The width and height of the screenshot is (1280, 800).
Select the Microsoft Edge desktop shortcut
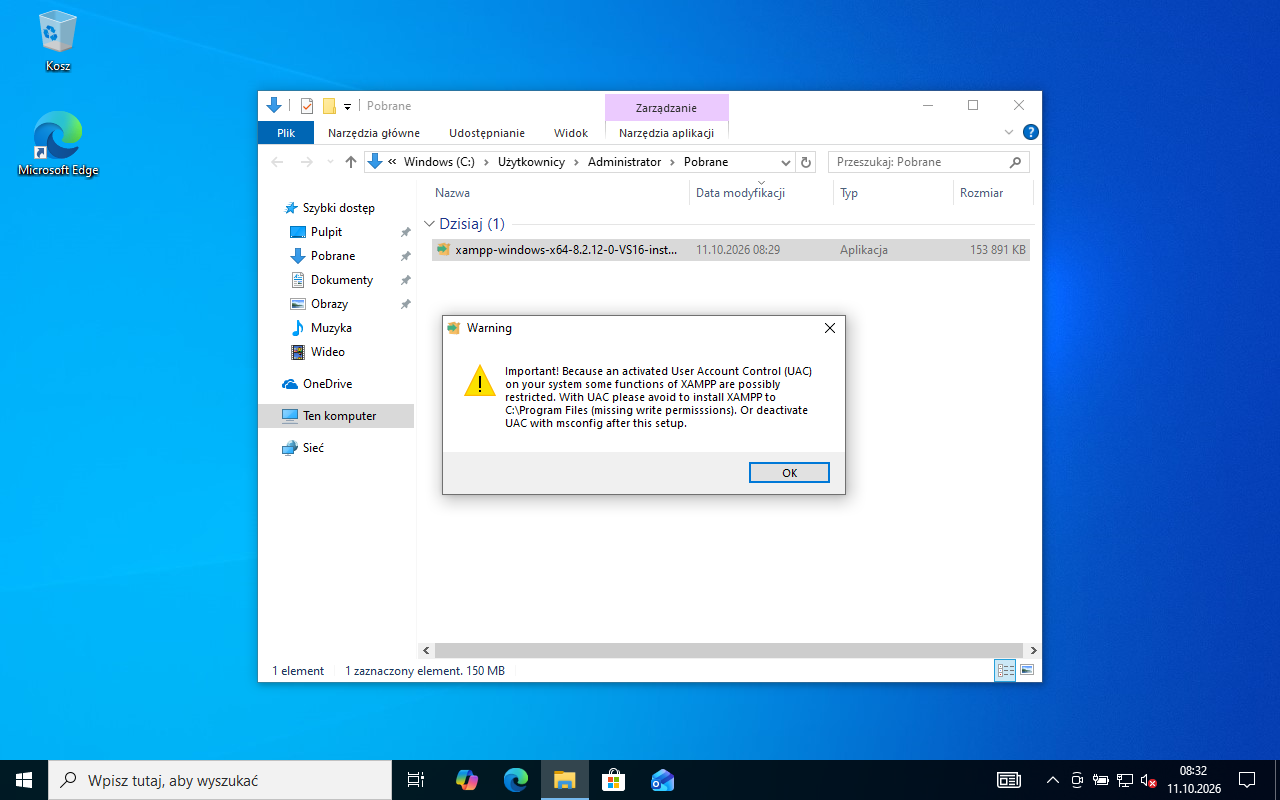point(58,145)
